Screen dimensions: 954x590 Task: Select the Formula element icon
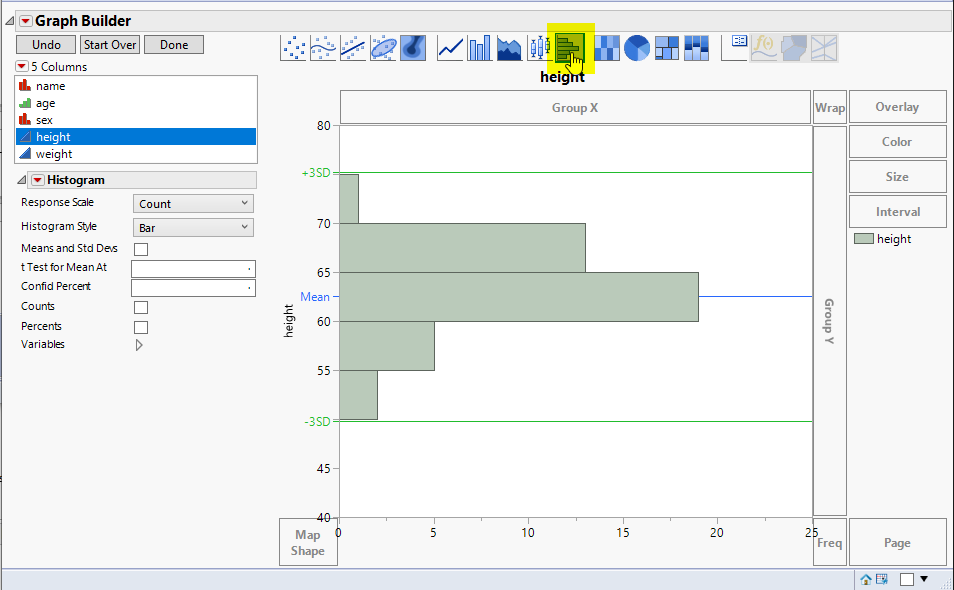[x=764, y=47]
